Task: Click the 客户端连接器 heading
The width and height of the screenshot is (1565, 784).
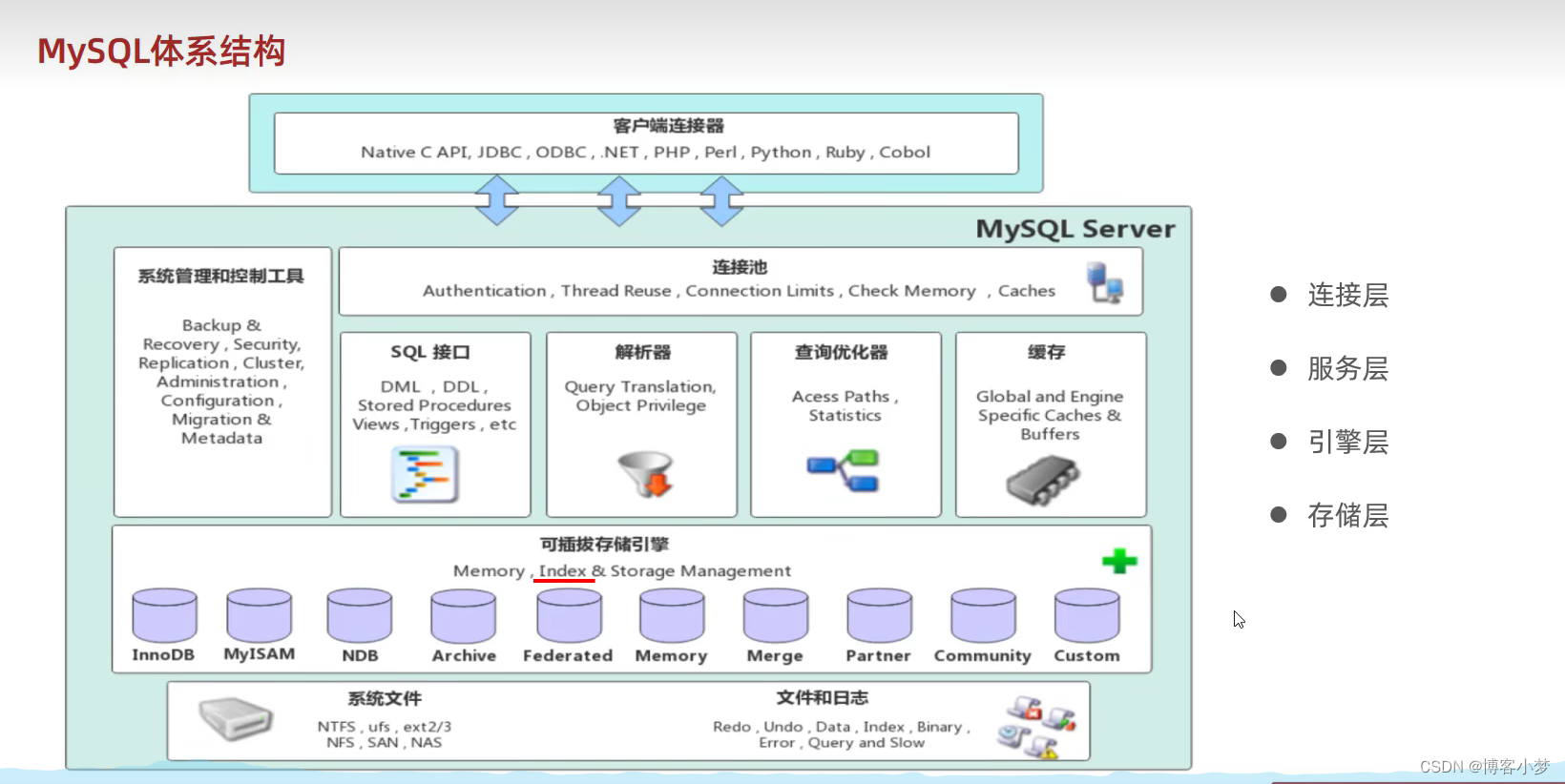Action: [668, 126]
